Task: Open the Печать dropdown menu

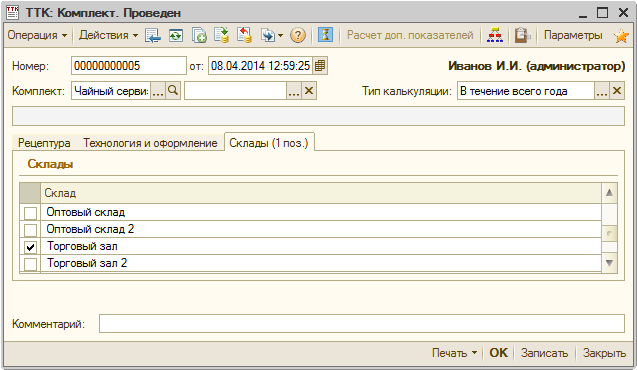Action: (454, 353)
